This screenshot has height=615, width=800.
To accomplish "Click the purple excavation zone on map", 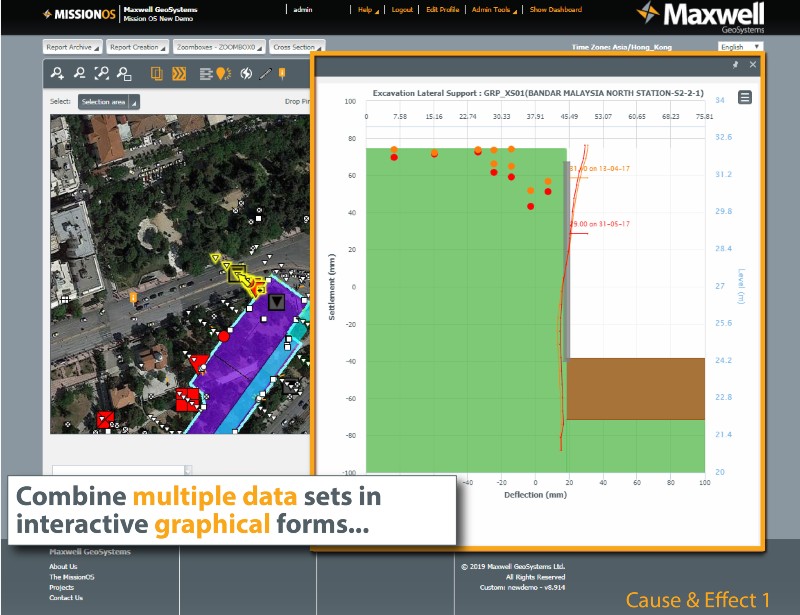I will tap(245, 357).
